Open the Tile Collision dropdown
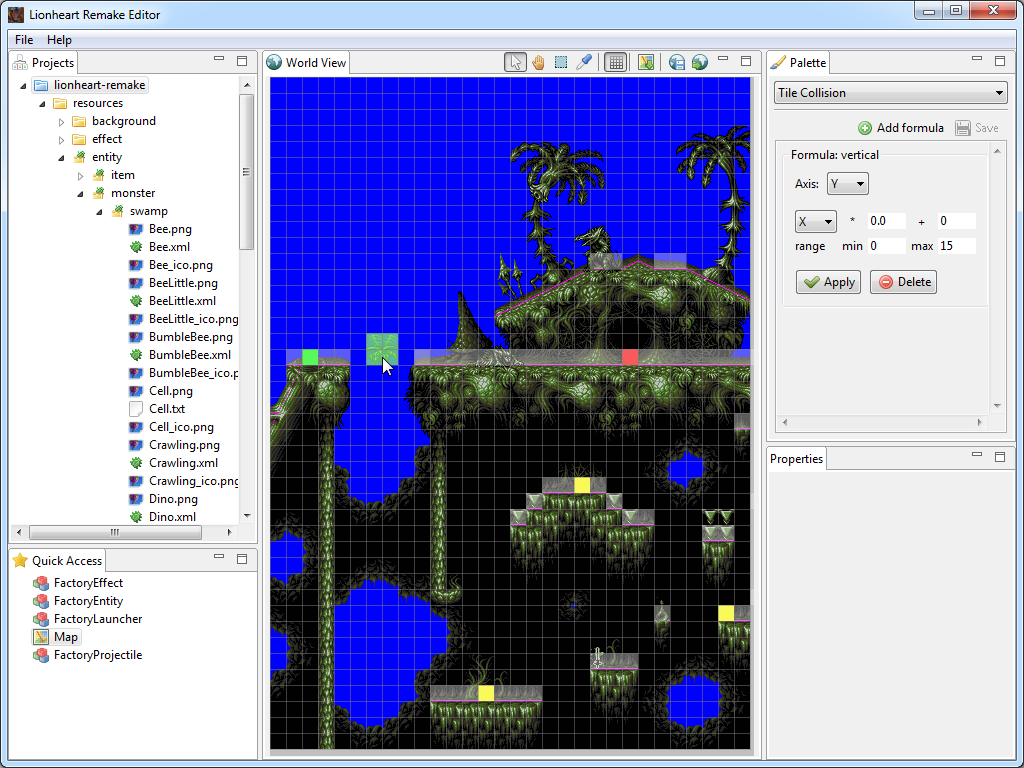Viewport: 1024px width, 768px height. pos(890,93)
